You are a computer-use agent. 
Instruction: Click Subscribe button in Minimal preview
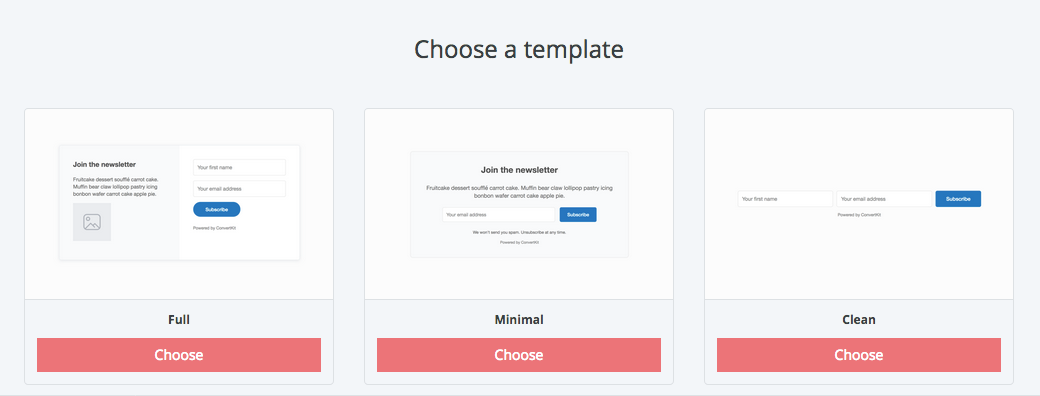point(578,215)
